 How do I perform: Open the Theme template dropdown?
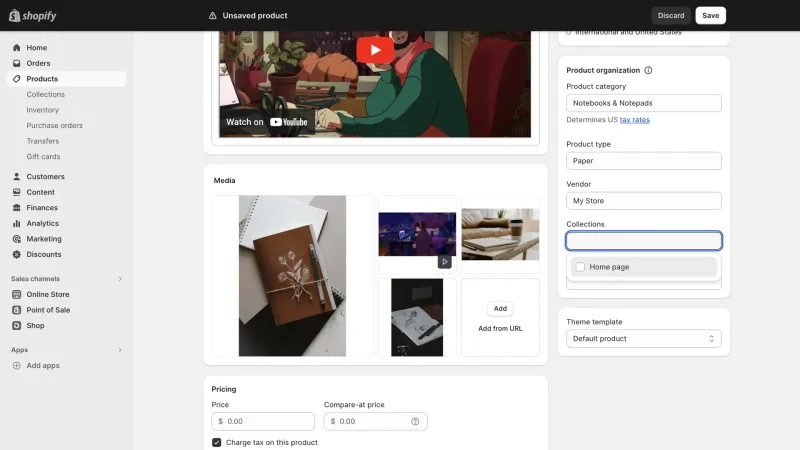pyautogui.click(x=643, y=339)
